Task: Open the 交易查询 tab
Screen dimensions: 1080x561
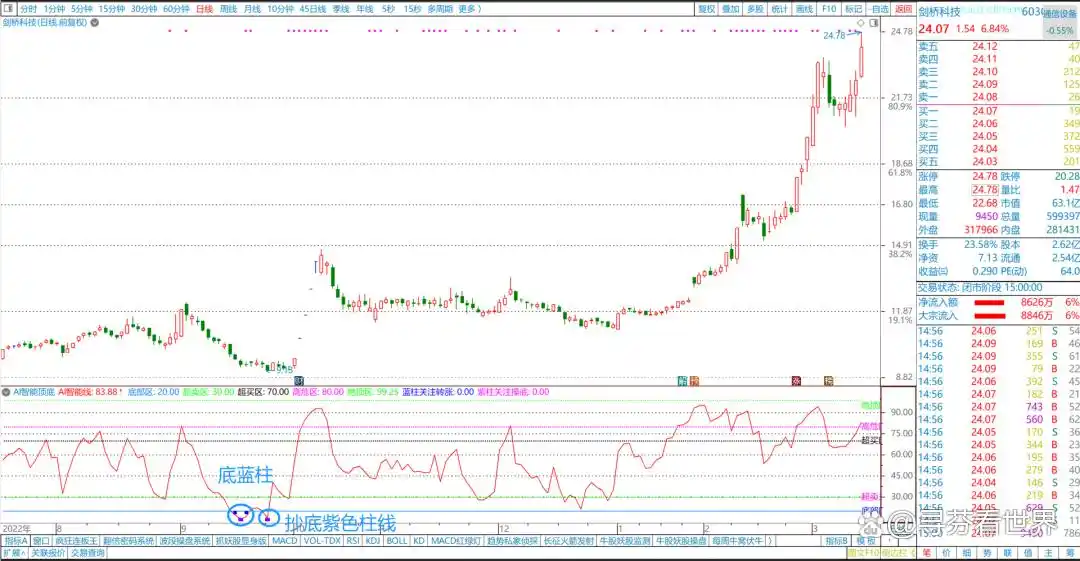Action: click(87, 553)
